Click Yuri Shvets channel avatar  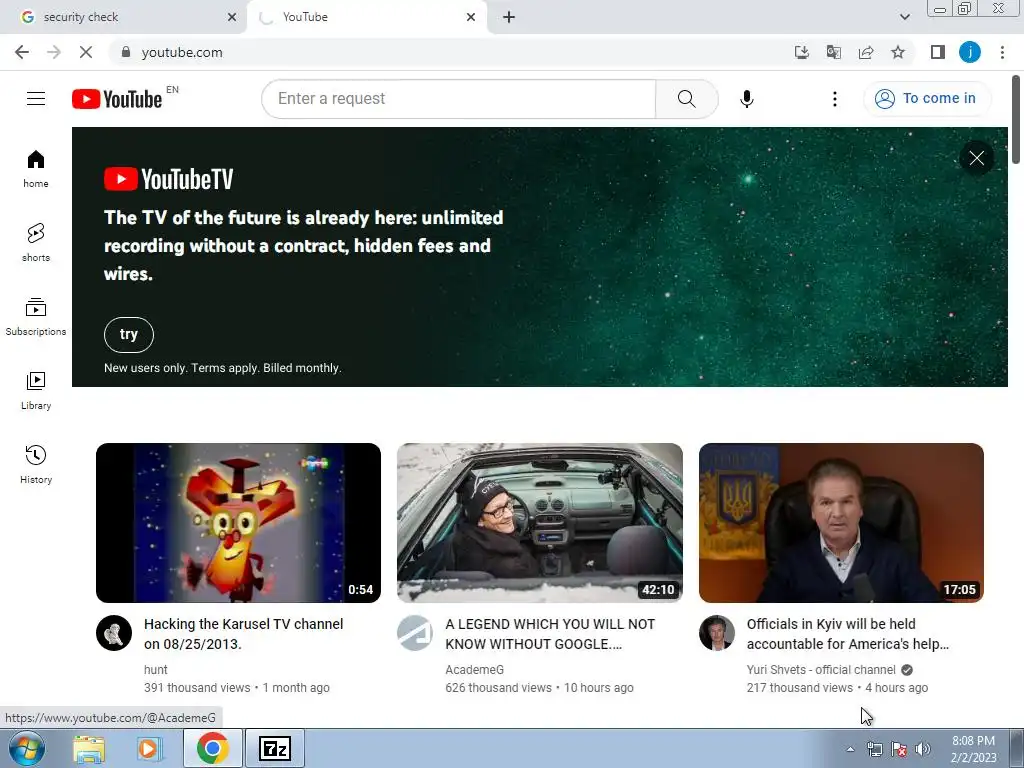(x=717, y=633)
